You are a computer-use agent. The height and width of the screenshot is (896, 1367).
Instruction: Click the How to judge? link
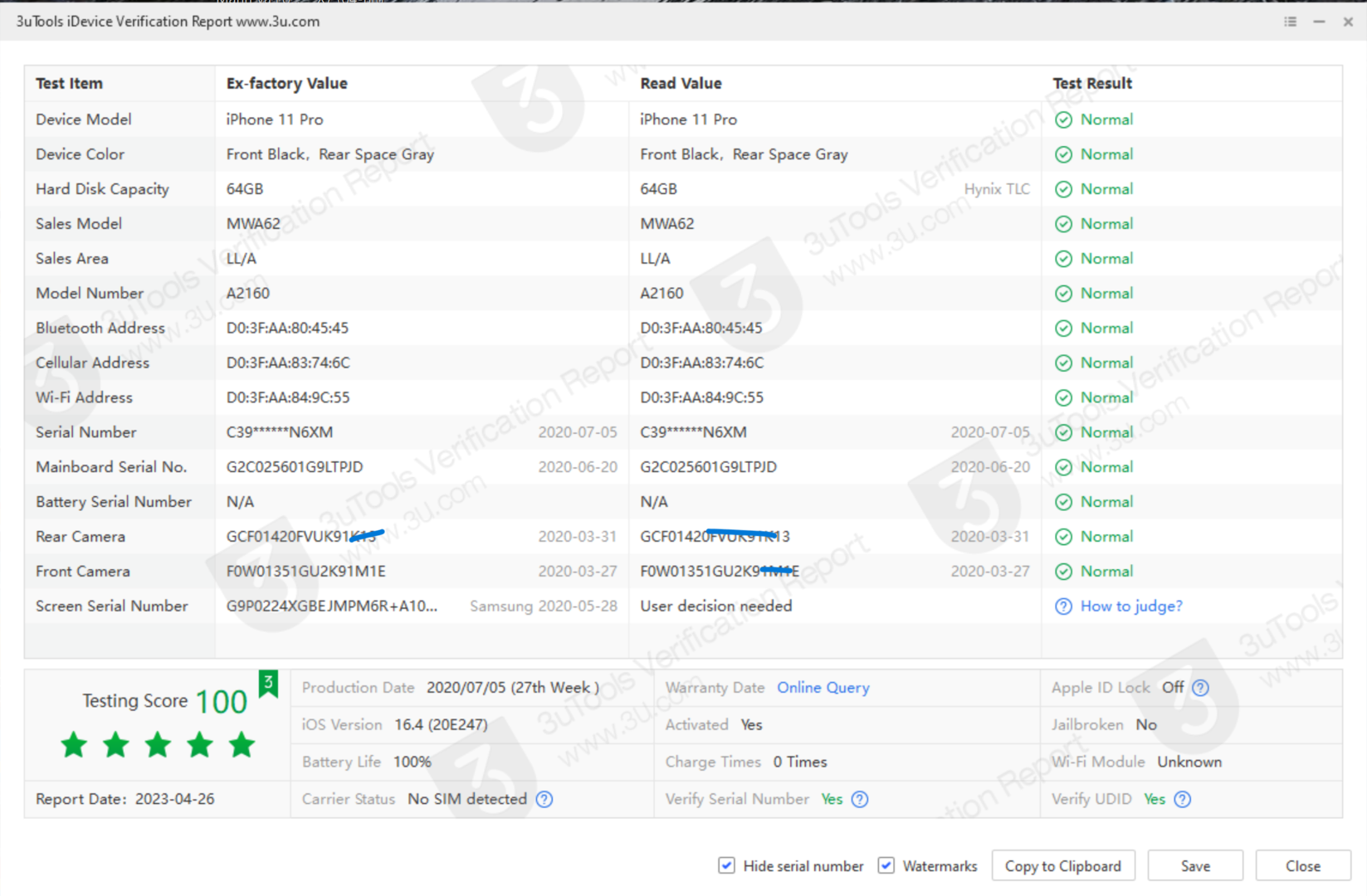pyautogui.click(x=1131, y=606)
